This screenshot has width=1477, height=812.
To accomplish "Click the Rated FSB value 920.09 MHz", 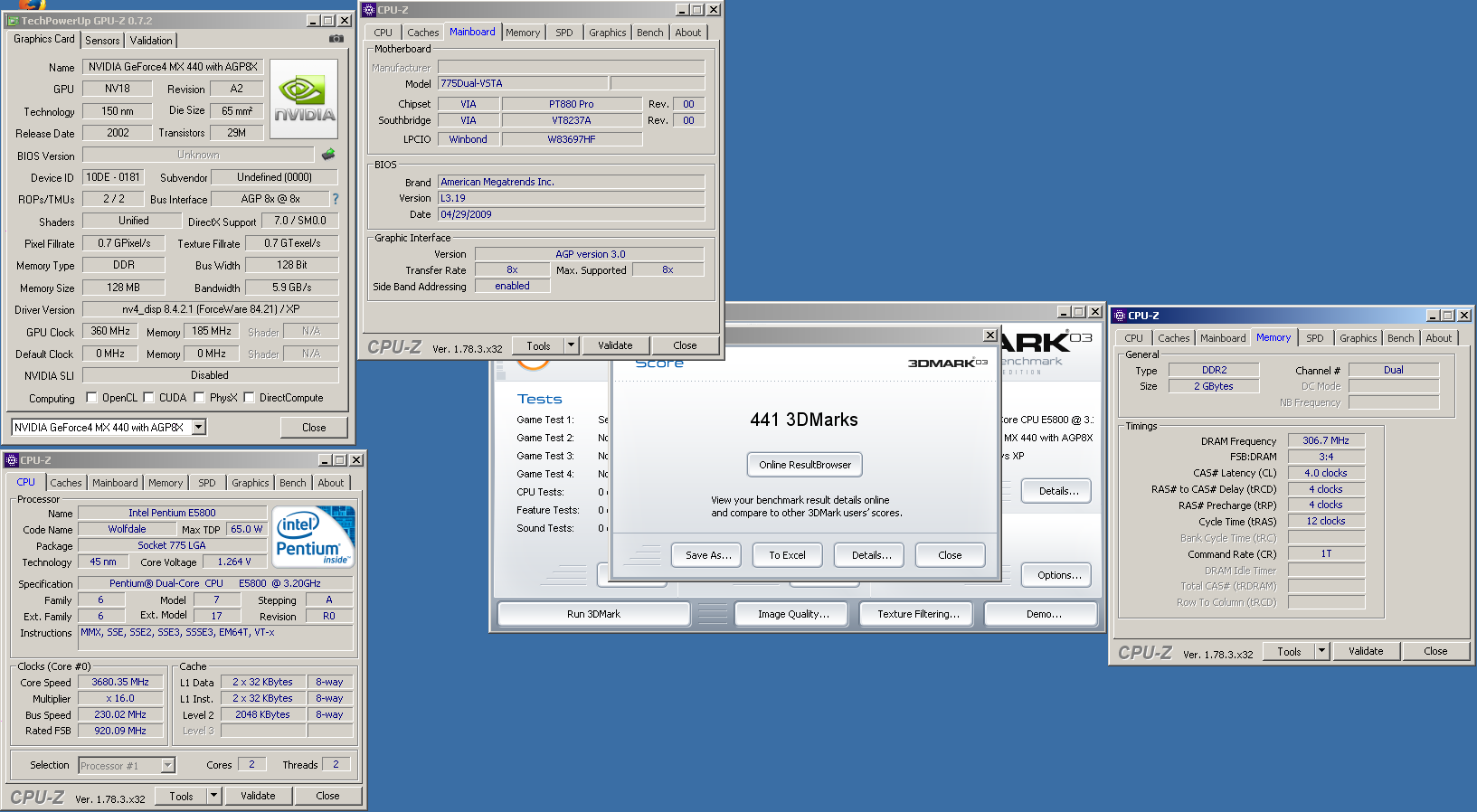I will pyautogui.click(x=120, y=731).
